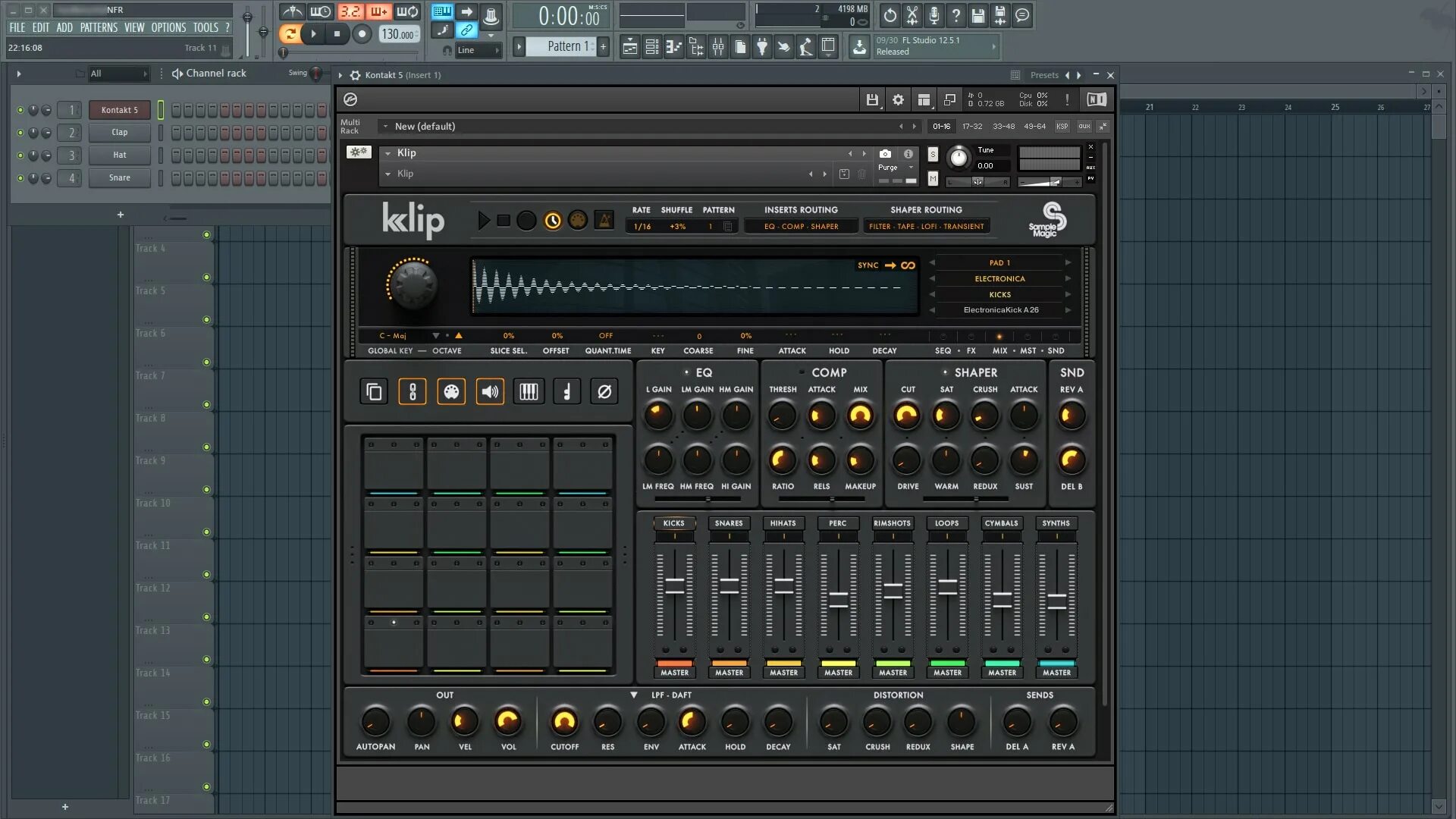Open the LPF - DAFT filter dropdown
The image size is (1456, 819).
click(x=634, y=695)
